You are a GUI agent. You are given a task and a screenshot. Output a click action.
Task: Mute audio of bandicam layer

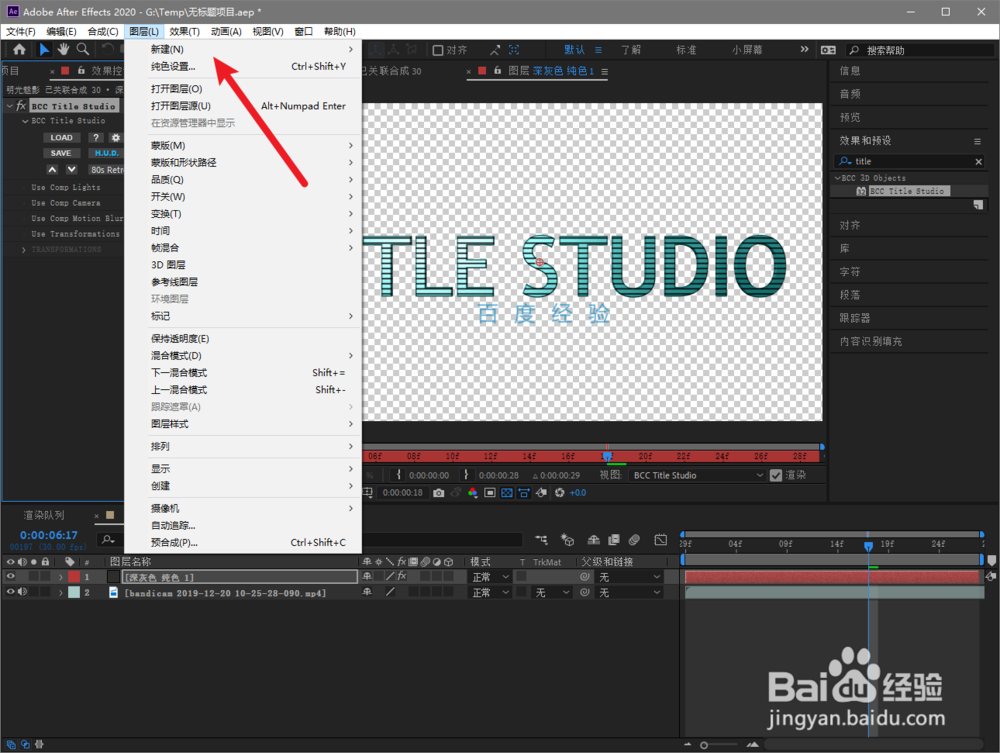pyautogui.click(x=22, y=592)
